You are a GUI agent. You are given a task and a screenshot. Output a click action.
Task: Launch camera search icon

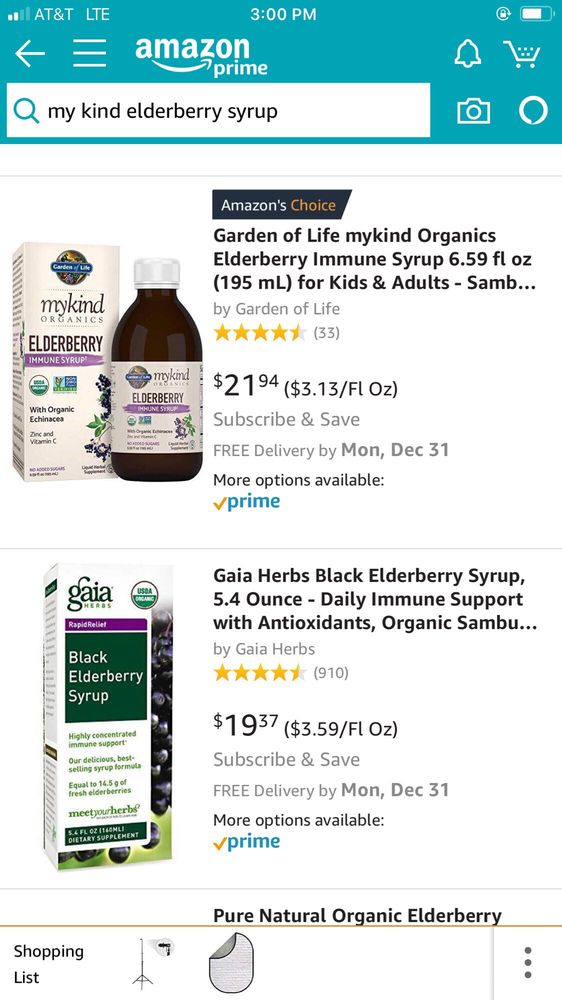474,111
